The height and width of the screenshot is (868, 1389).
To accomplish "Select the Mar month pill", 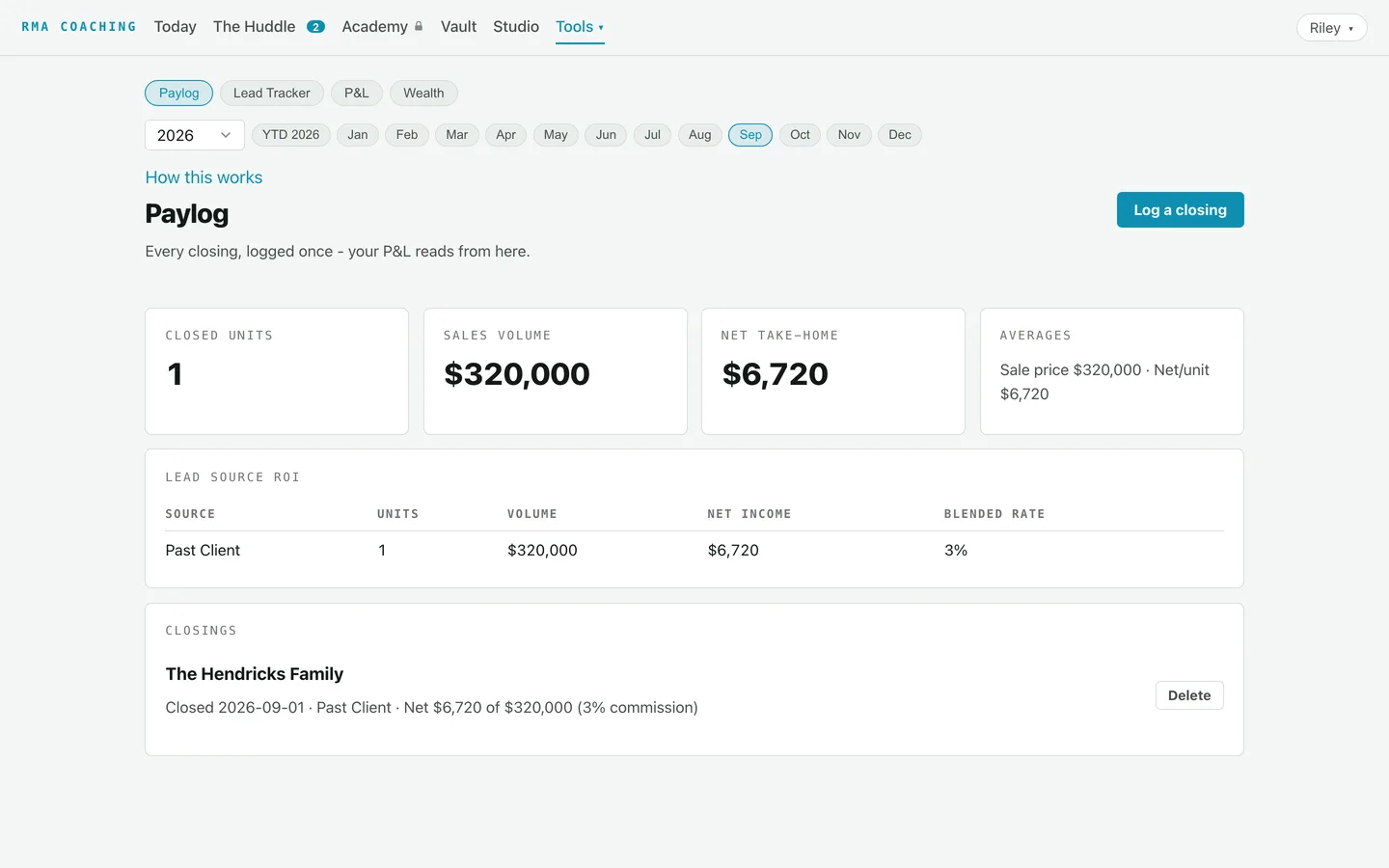I will coord(457,135).
